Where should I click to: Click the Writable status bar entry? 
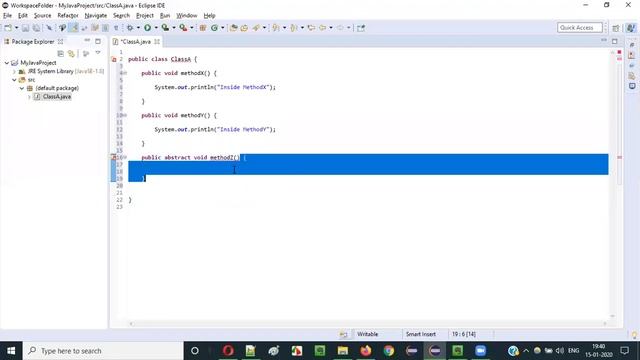(x=367, y=334)
